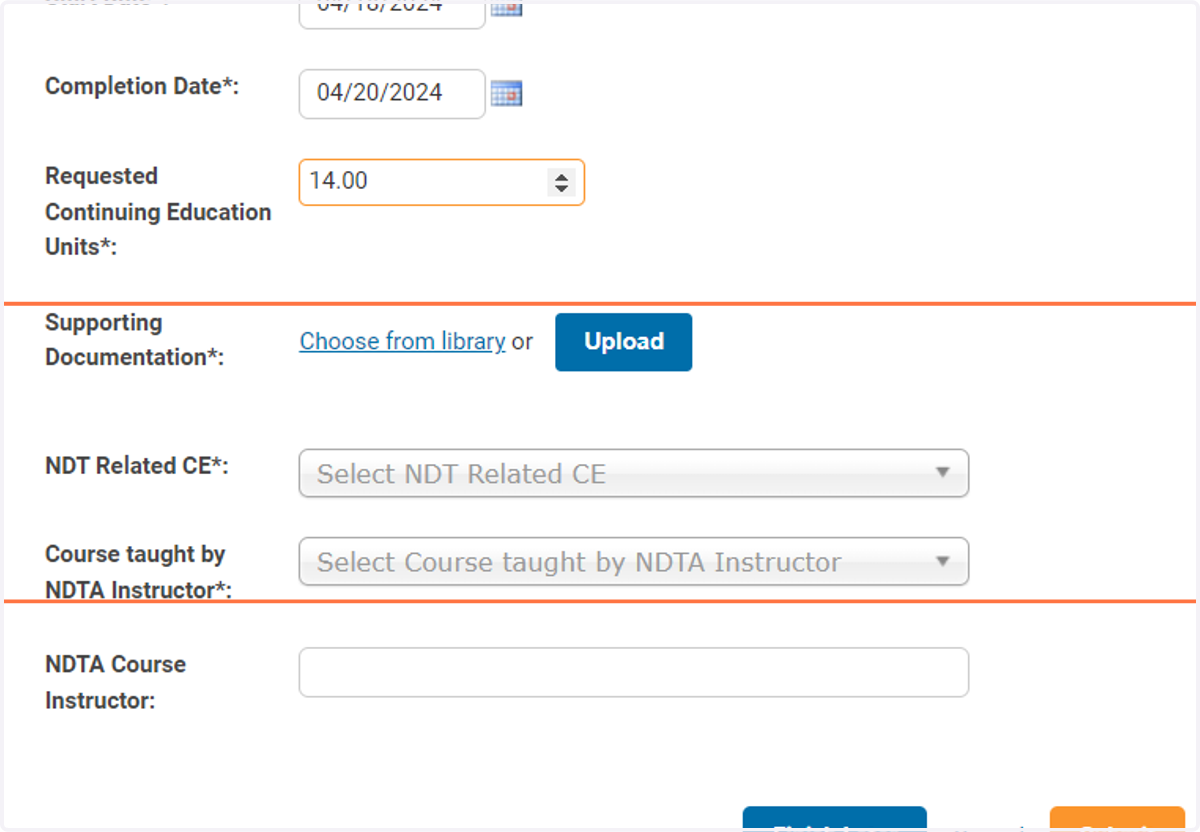This screenshot has width=1200, height=832.
Task: Open the Select NDT Related CE dropdown
Action: pyautogui.click(x=634, y=473)
